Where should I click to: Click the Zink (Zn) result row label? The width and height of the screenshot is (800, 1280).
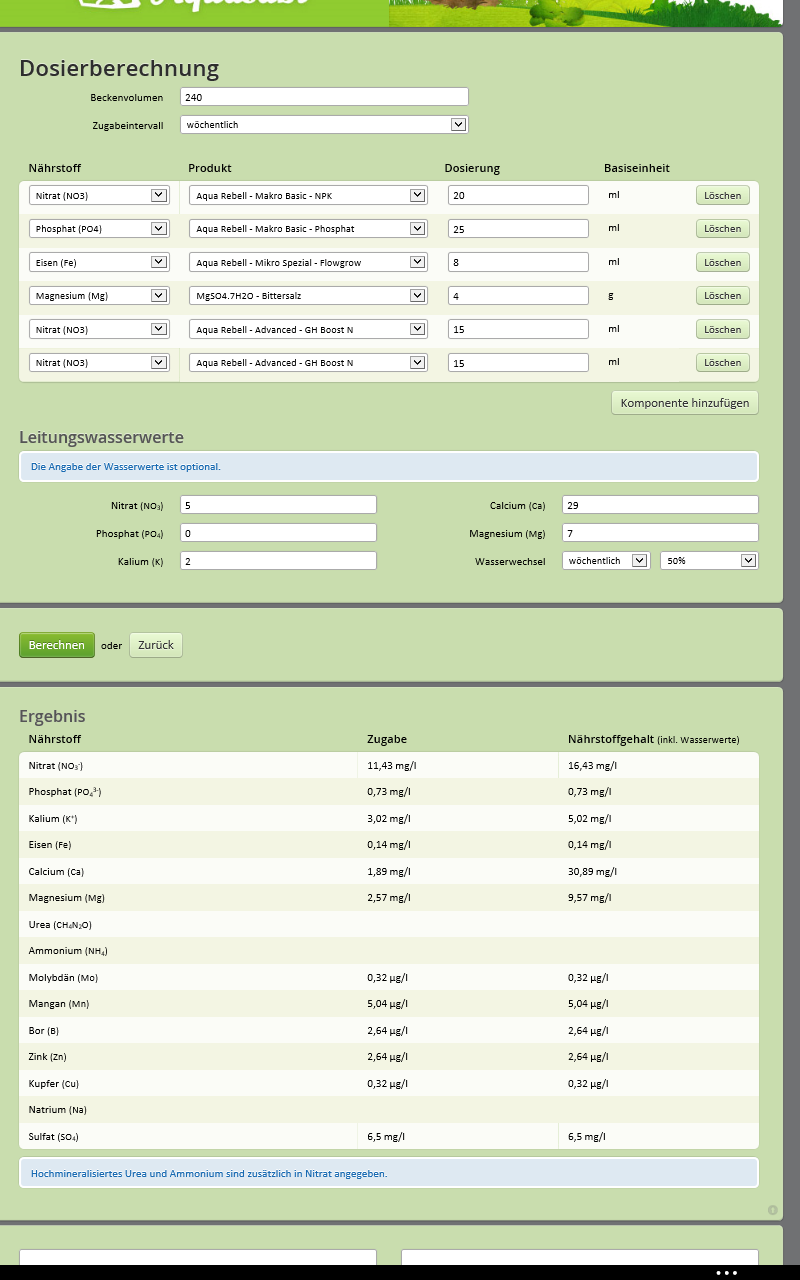coord(48,1057)
